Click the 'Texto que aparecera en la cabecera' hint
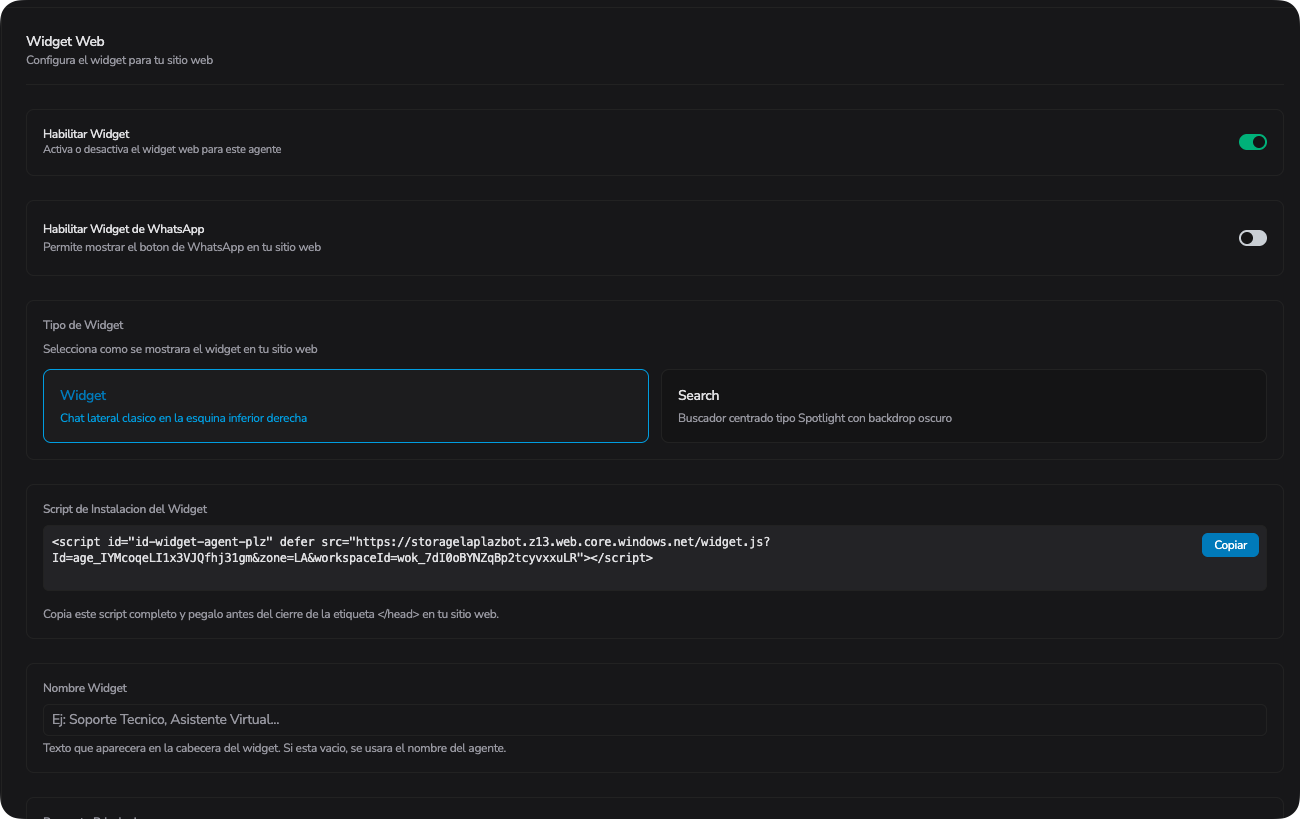 coord(274,748)
